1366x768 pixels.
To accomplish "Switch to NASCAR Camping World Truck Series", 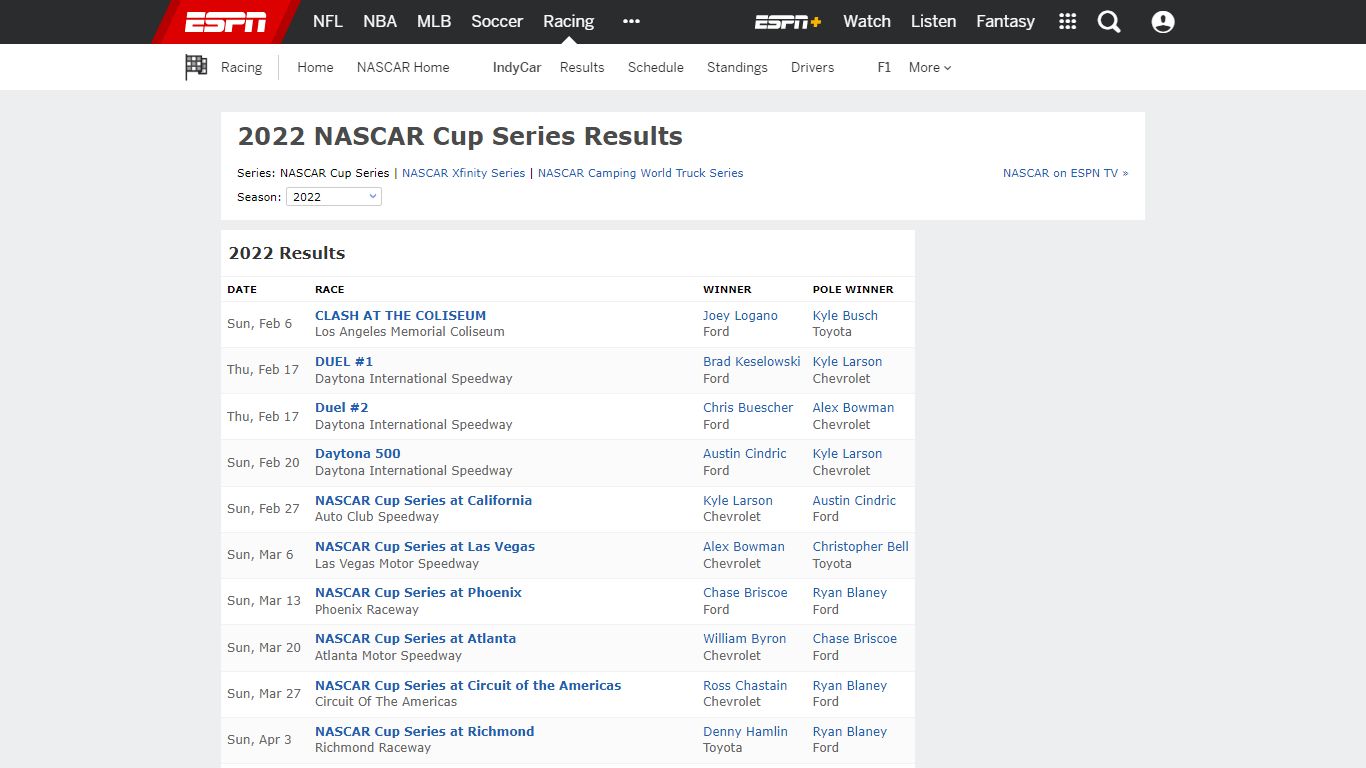I will pyautogui.click(x=640, y=173).
